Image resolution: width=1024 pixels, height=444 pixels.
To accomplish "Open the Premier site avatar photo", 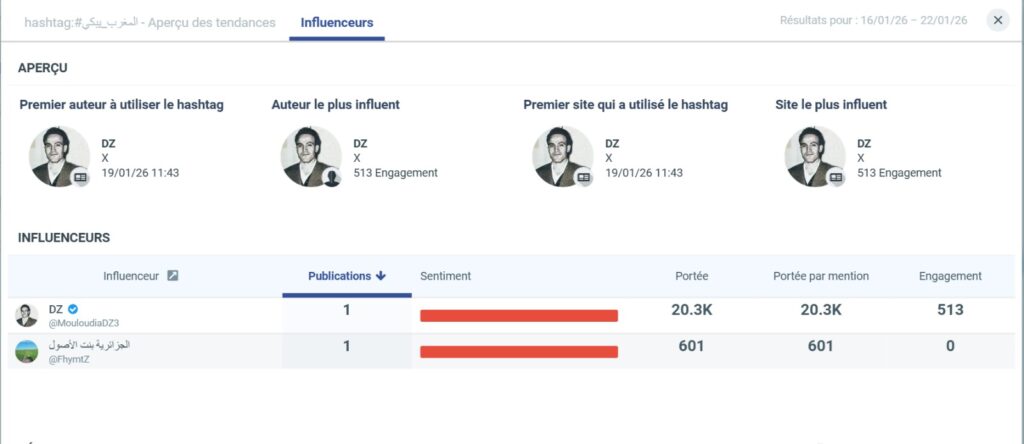I will tap(562, 157).
